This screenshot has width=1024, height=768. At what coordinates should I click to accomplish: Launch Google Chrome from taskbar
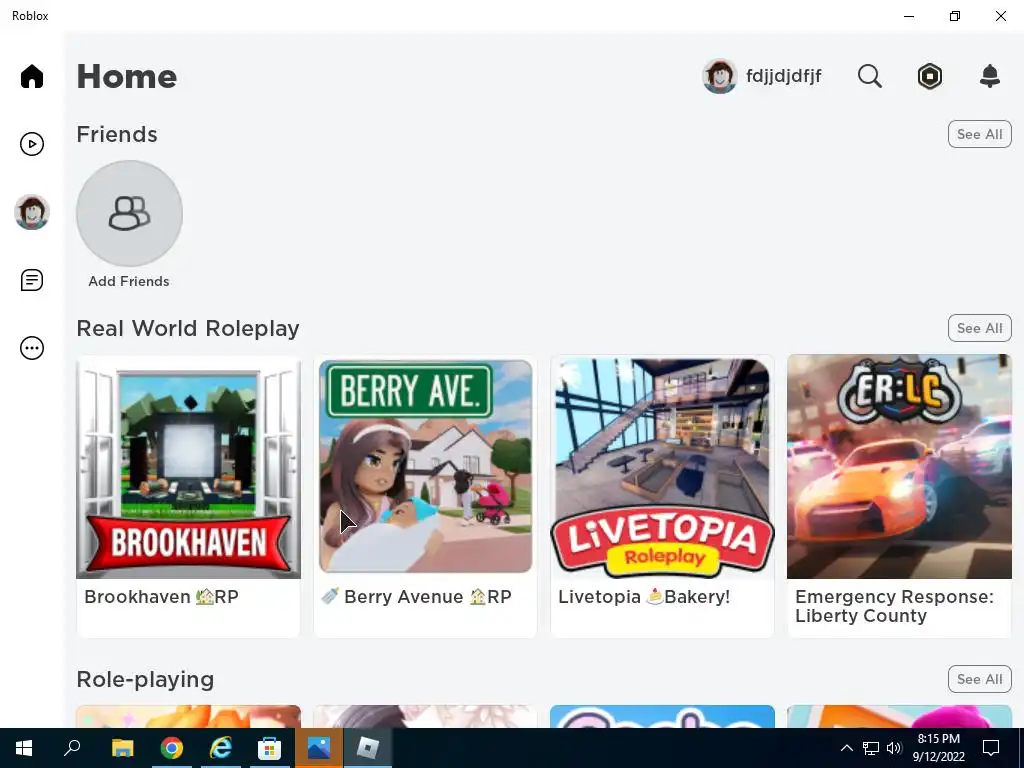pos(171,748)
